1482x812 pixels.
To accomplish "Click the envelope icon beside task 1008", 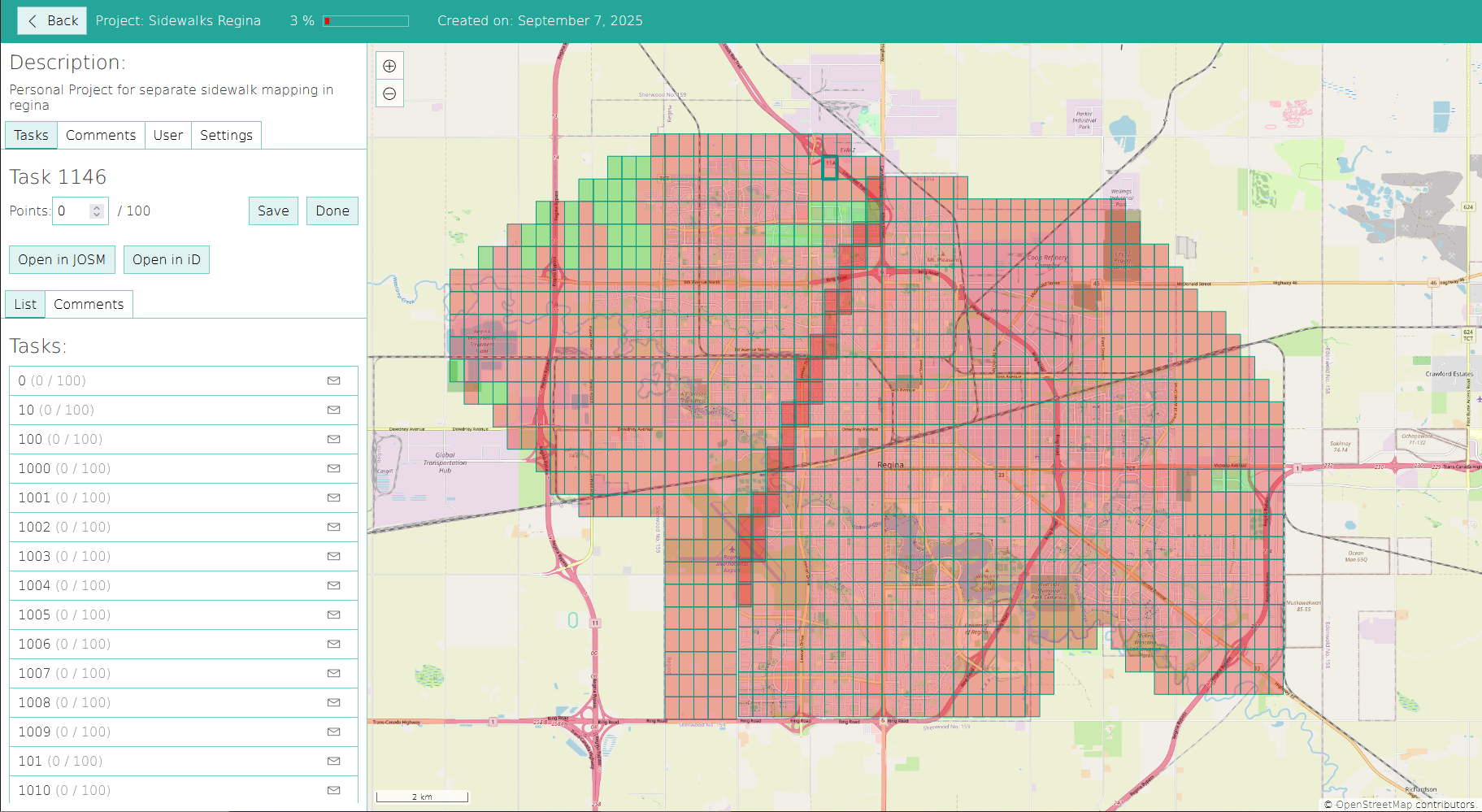I will click(x=333, y=702).
